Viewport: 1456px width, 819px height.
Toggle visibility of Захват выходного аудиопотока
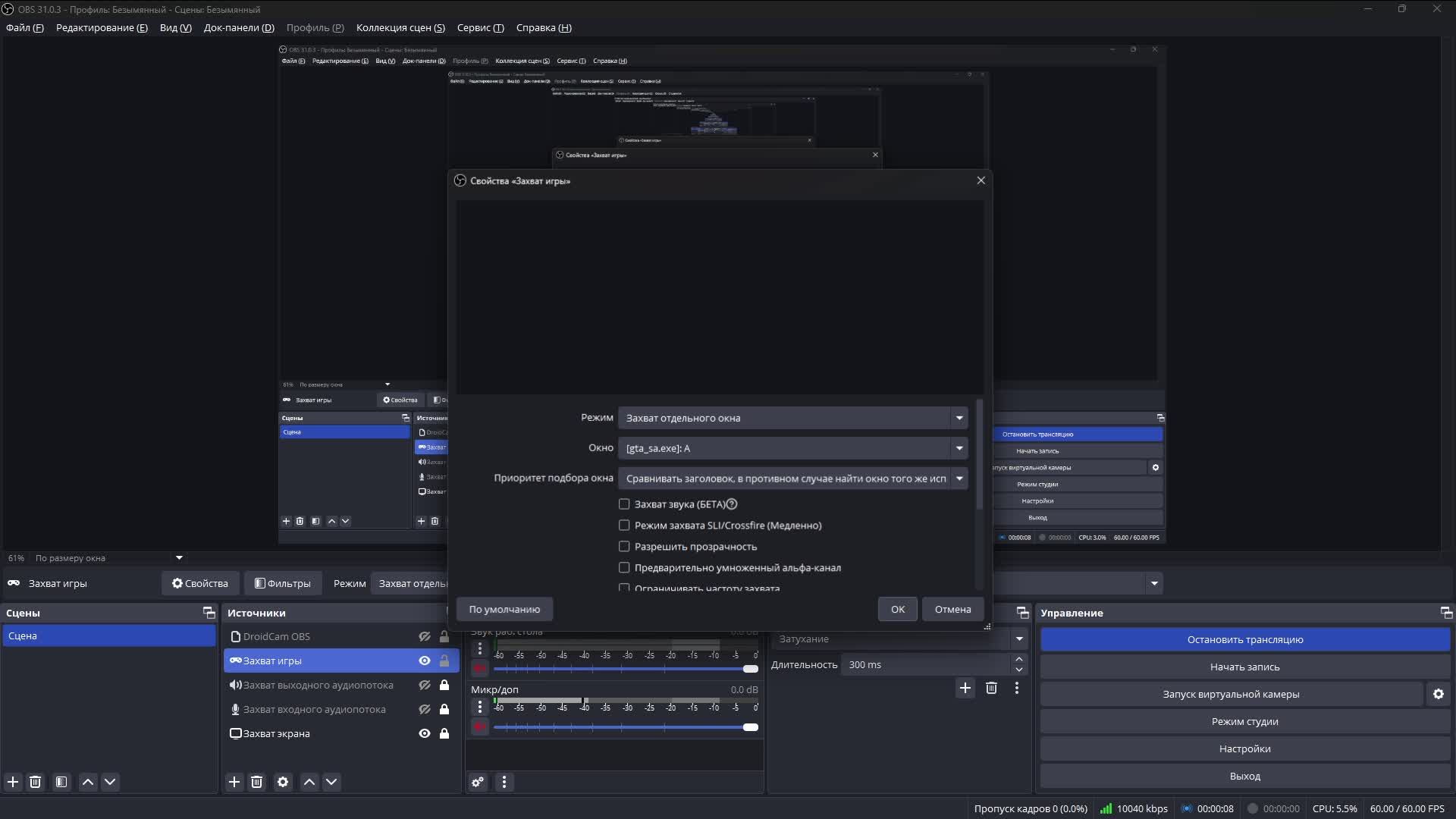click(425, 685)
